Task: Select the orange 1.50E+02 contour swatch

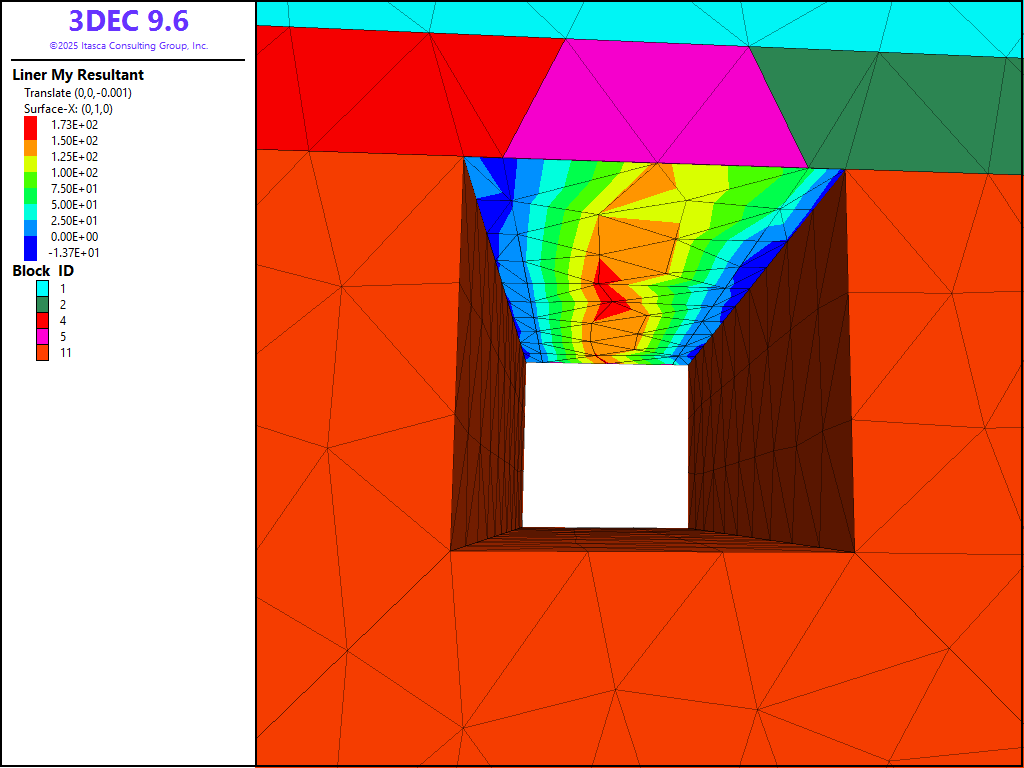Action: point(31,141)
